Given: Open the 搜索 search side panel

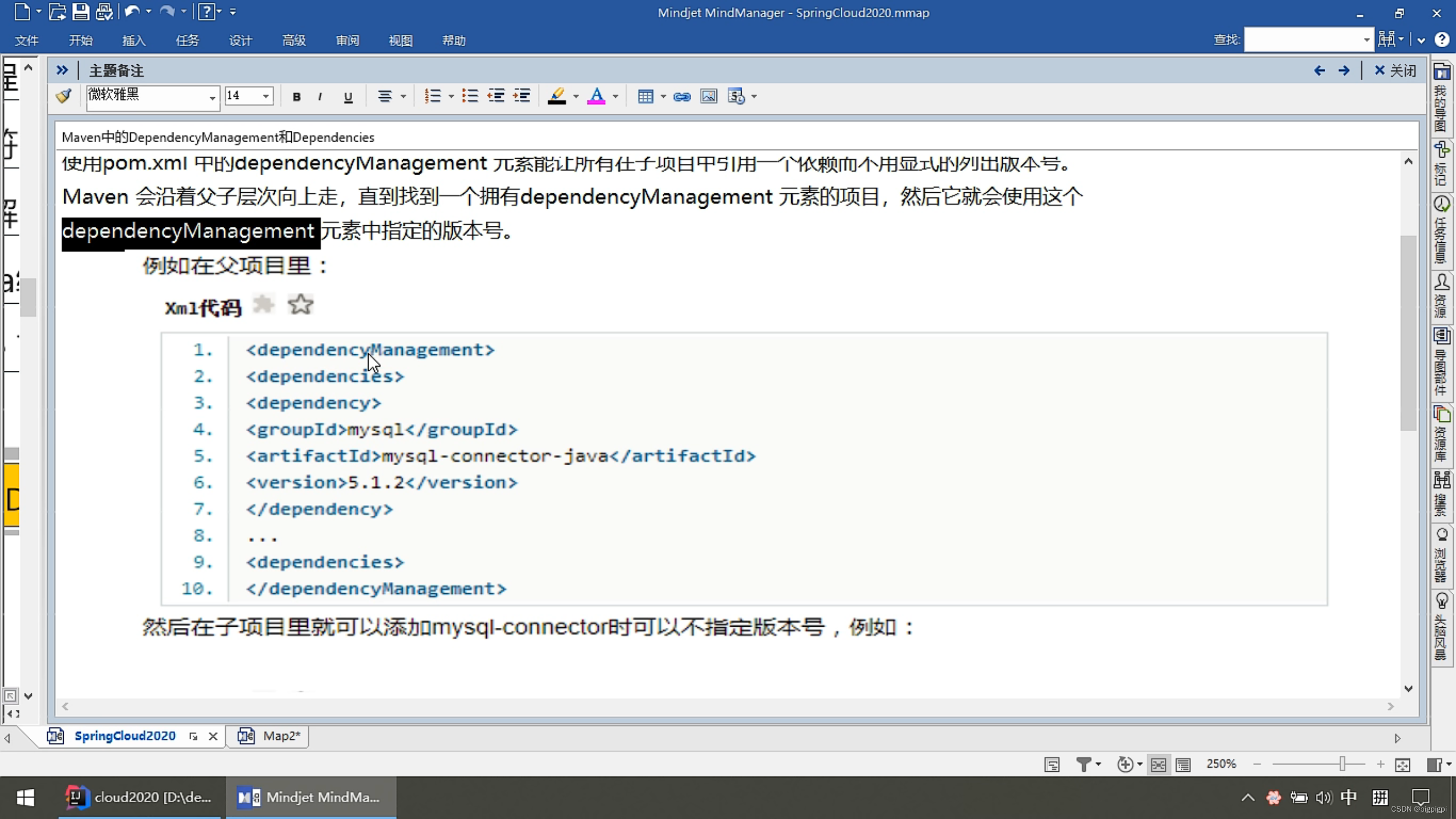Looking at the screenshot, I should [1442, 495].
